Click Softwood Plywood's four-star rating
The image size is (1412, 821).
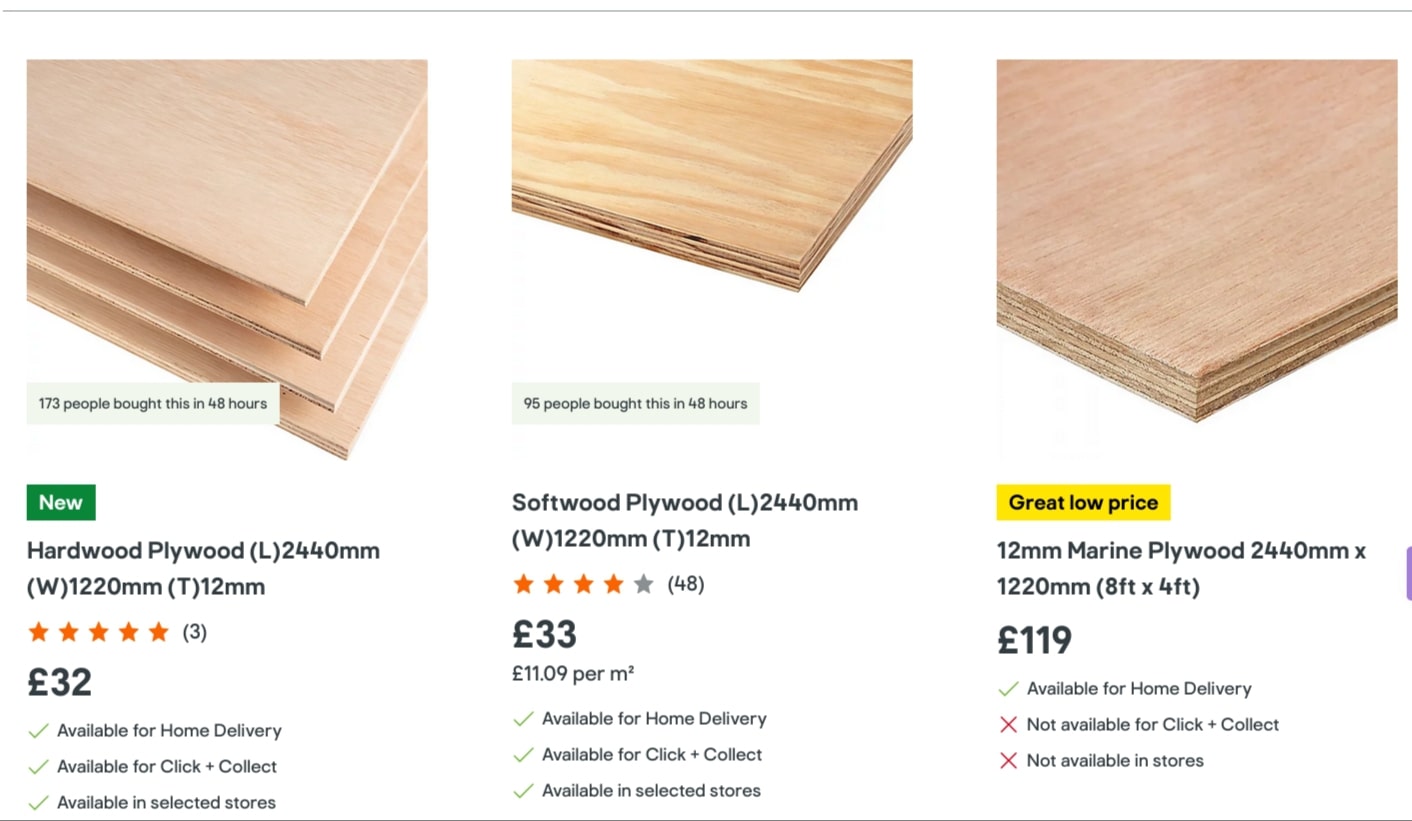point(583,584)
